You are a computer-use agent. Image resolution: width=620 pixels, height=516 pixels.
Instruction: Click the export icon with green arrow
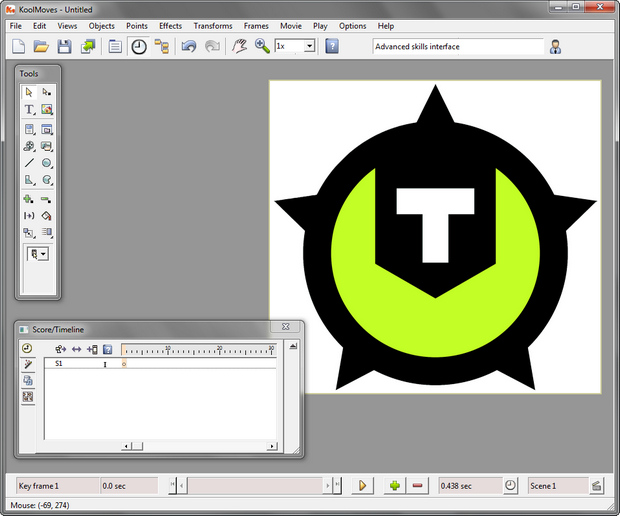[x=88, y=46]
